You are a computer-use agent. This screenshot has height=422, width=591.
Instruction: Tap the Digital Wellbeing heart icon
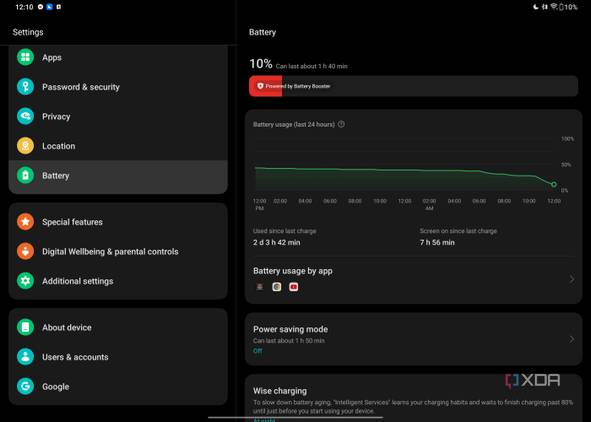point(25,251)
